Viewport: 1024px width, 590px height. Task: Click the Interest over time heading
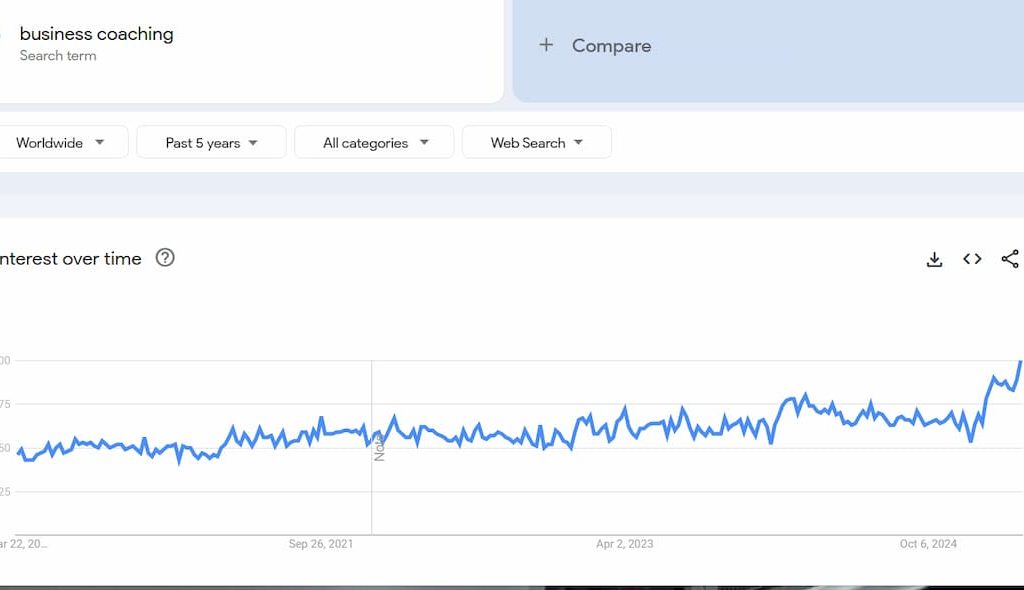click(70, 259)
